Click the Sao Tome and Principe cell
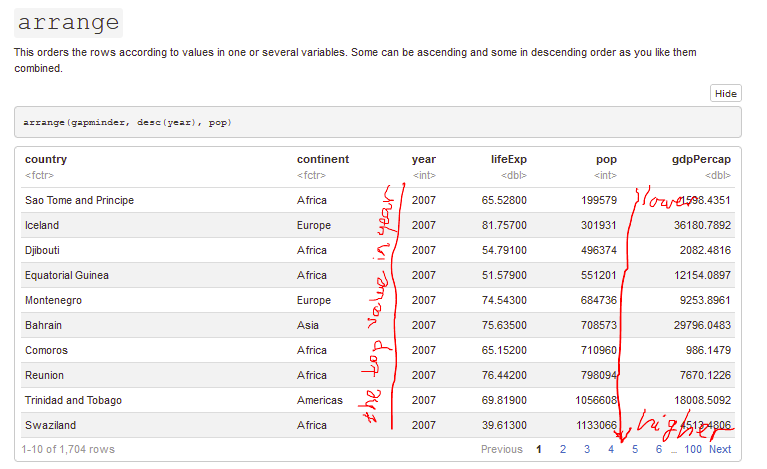 click(79, 200)
